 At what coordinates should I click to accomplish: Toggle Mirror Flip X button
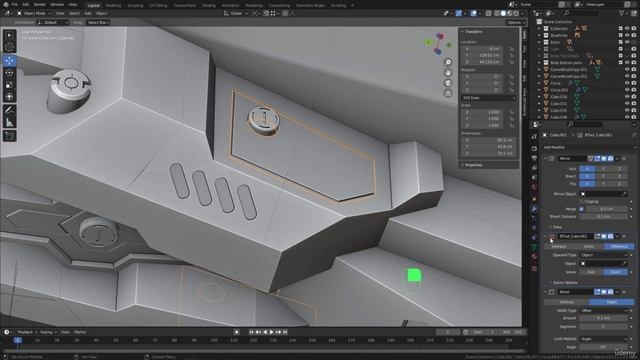tap(587, 184)
